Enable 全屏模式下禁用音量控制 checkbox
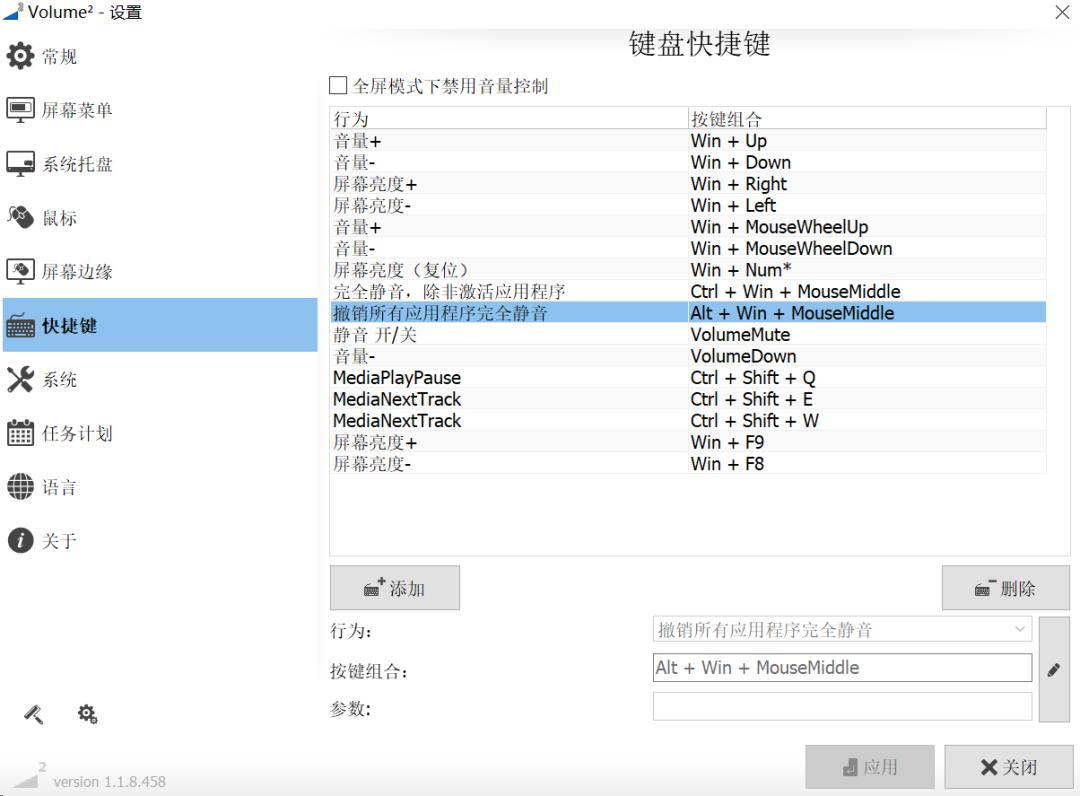 337,85
